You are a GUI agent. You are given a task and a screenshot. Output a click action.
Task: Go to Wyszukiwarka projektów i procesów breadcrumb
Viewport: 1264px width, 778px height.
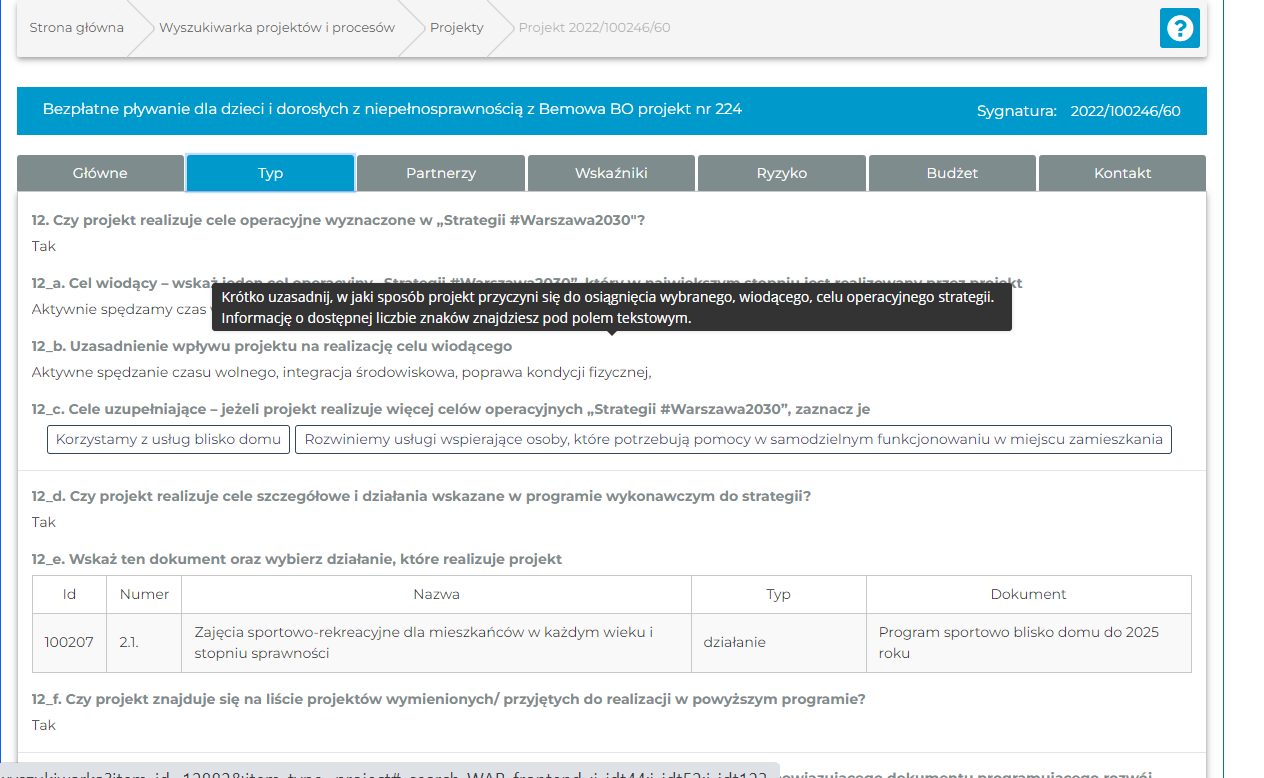tap(277, 28)
